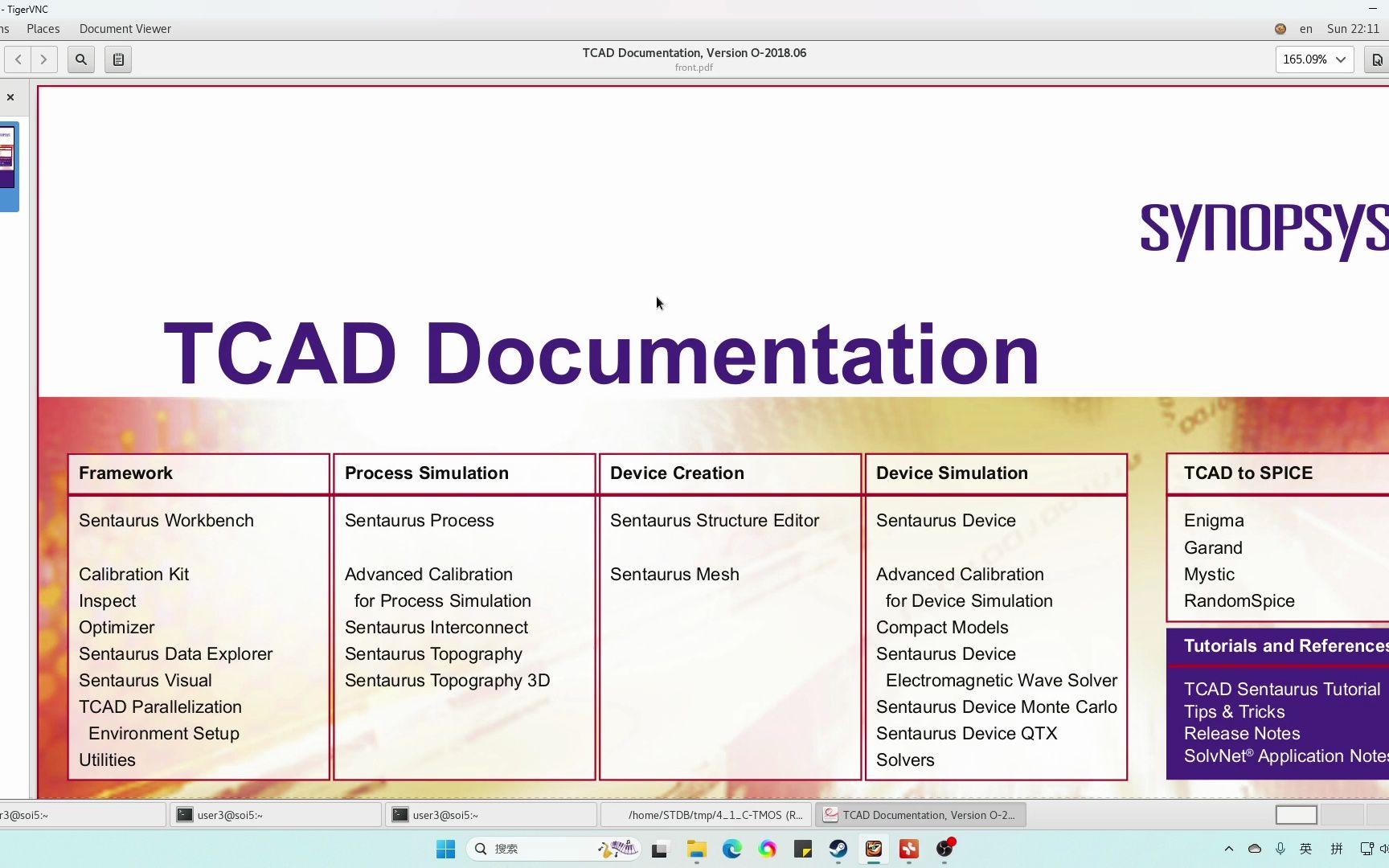The image size is (1389, 868).
Task: Select TCAD Documentation window in taskbar
Action: pyautogui.click(x=920, y=815)
